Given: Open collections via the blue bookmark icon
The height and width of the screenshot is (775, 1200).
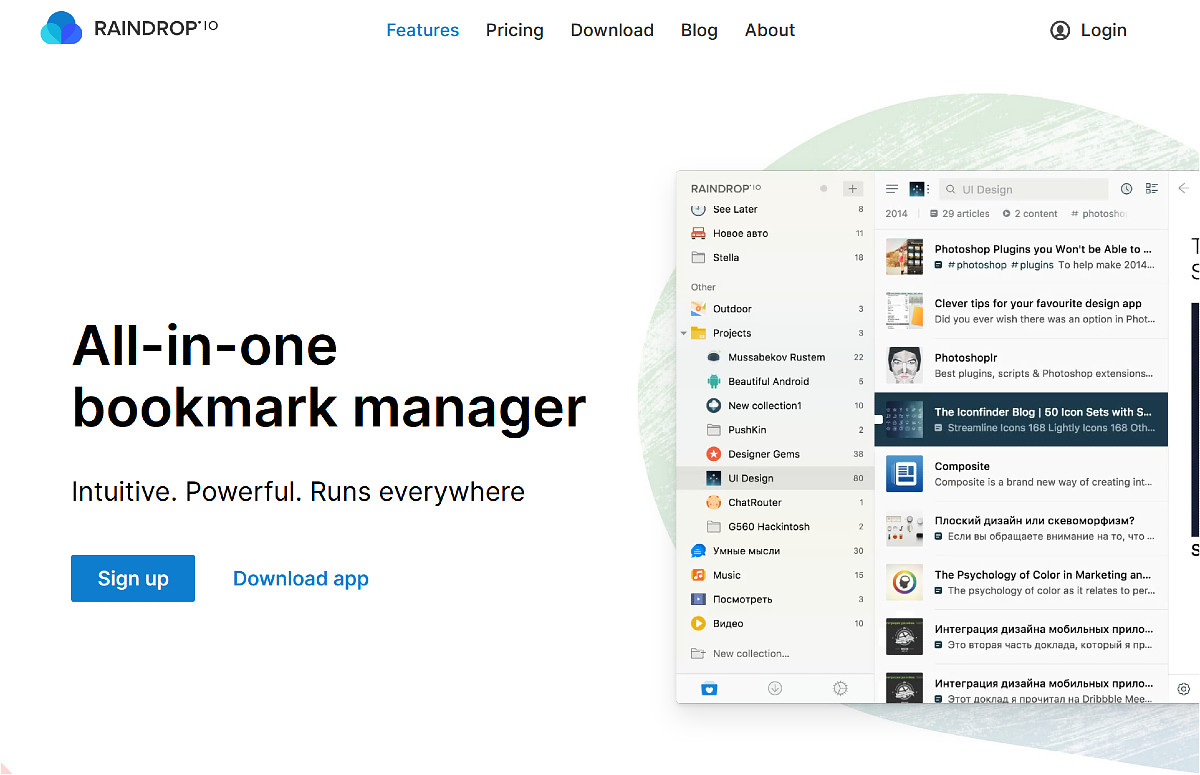Looking at the screenshot, I should click(710, 688).
